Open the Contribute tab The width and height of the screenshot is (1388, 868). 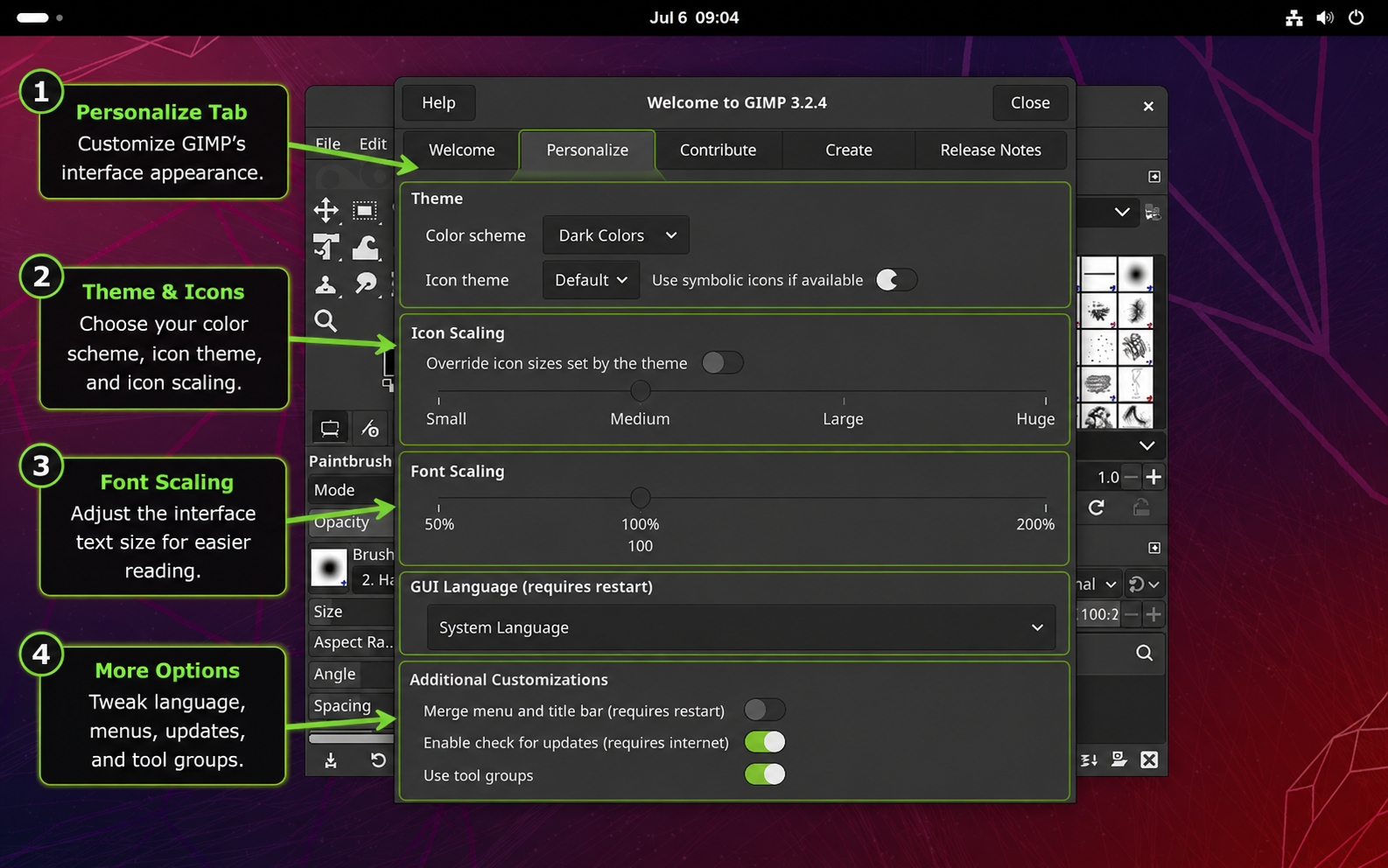coord(718,150)
